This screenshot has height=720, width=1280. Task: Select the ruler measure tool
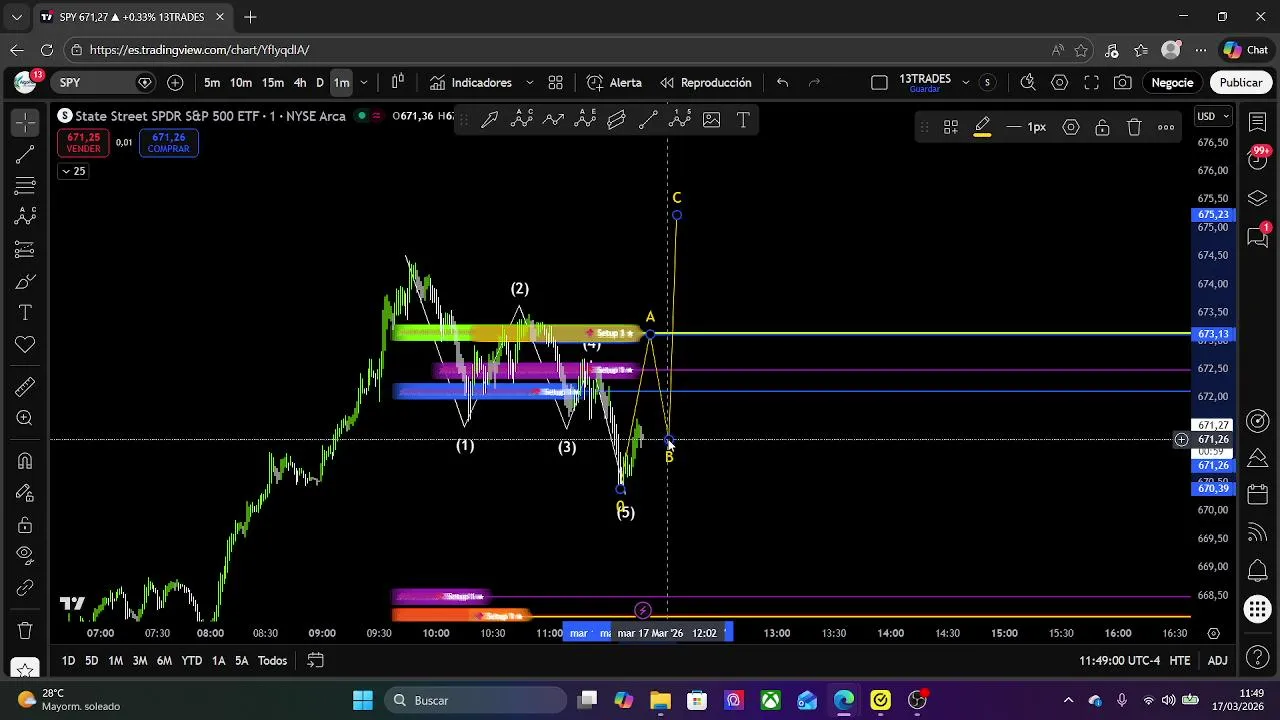(x=25, y=387)
